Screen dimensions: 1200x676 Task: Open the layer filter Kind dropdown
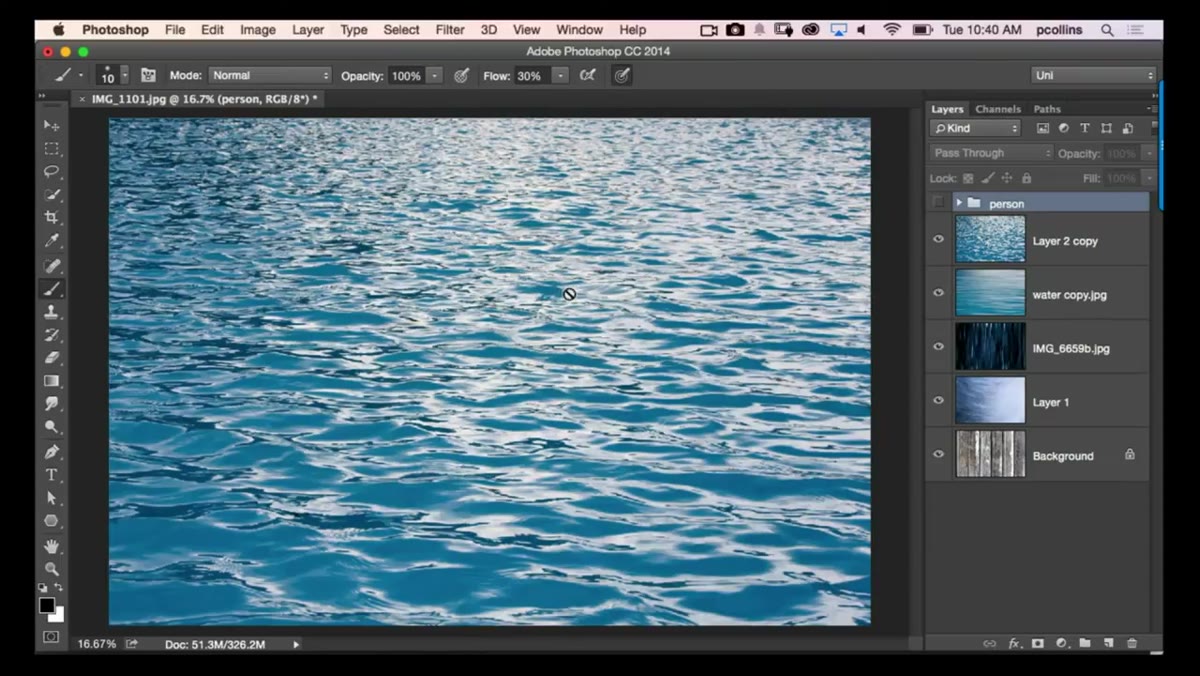(x=975, y=128)
